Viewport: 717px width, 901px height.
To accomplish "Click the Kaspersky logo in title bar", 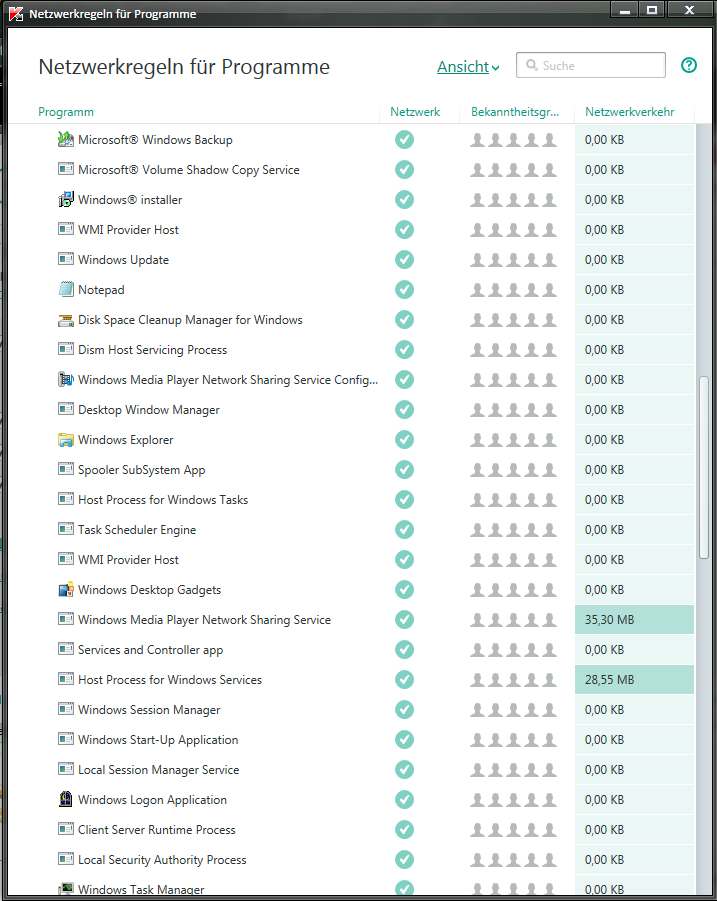I will pyautogui.click(x=16, y=13).
